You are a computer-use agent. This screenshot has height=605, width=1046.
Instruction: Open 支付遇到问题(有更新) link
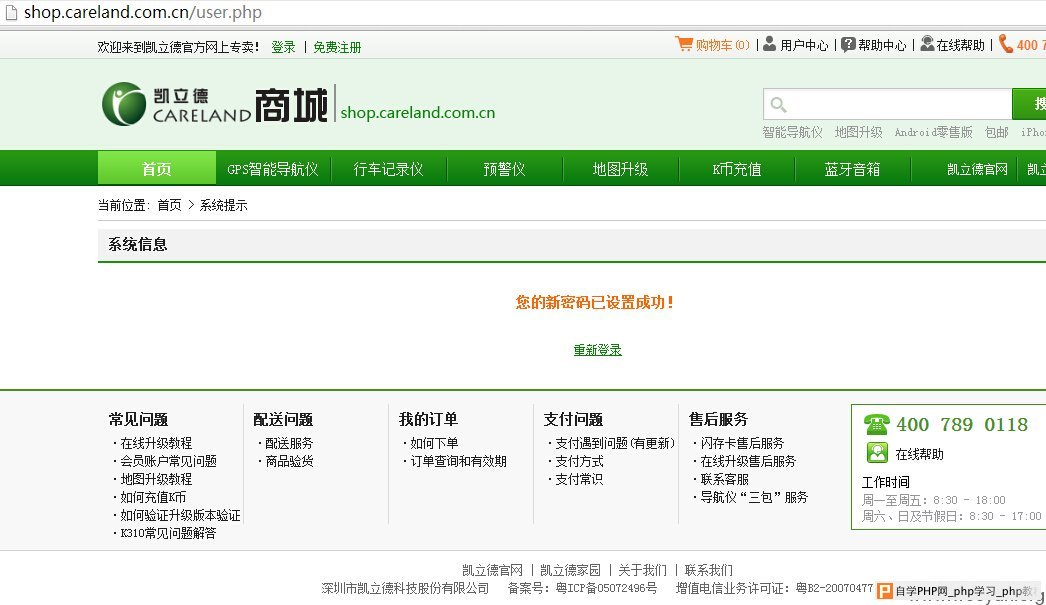pos(615,443)
